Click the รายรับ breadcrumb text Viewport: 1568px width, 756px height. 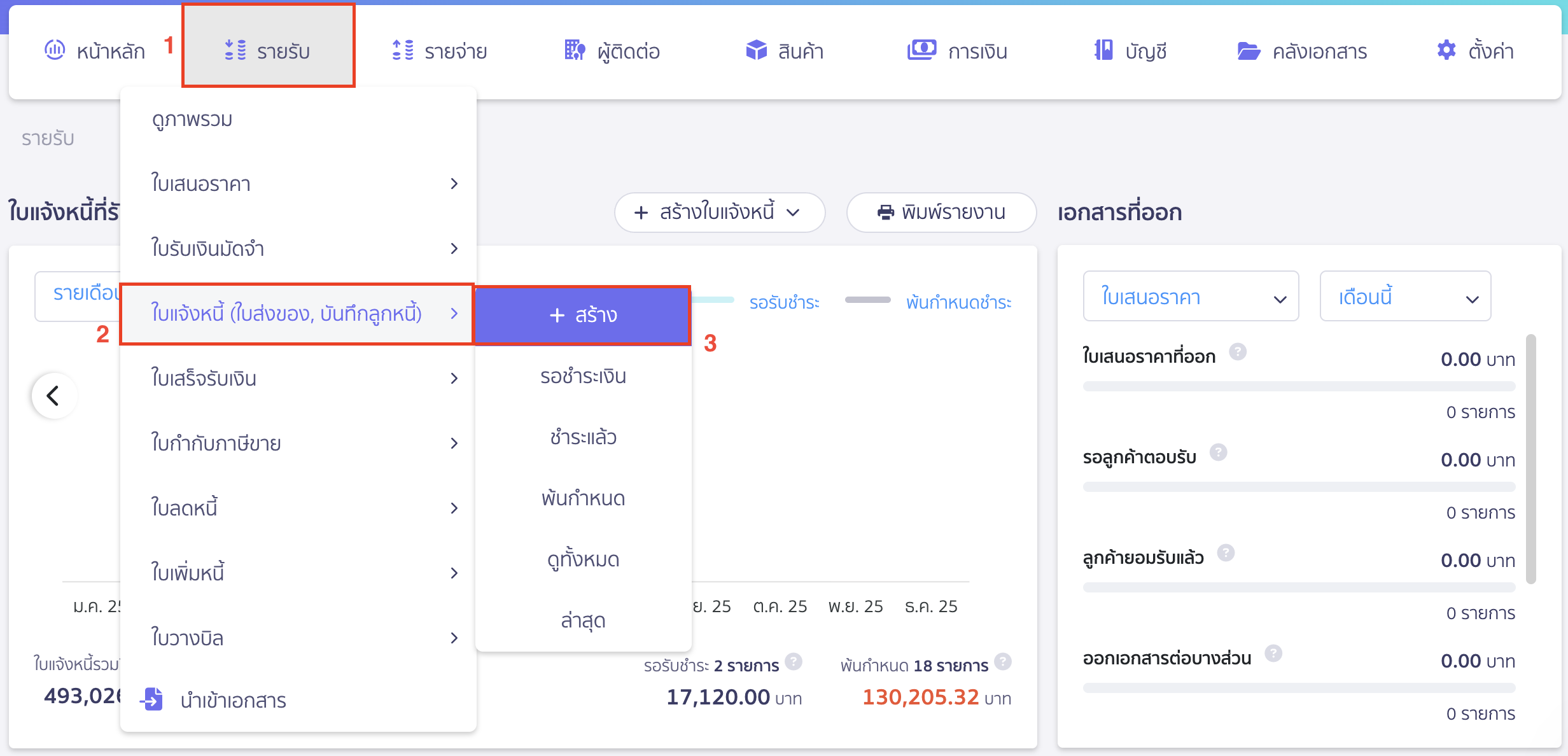[x=48, y=138]
